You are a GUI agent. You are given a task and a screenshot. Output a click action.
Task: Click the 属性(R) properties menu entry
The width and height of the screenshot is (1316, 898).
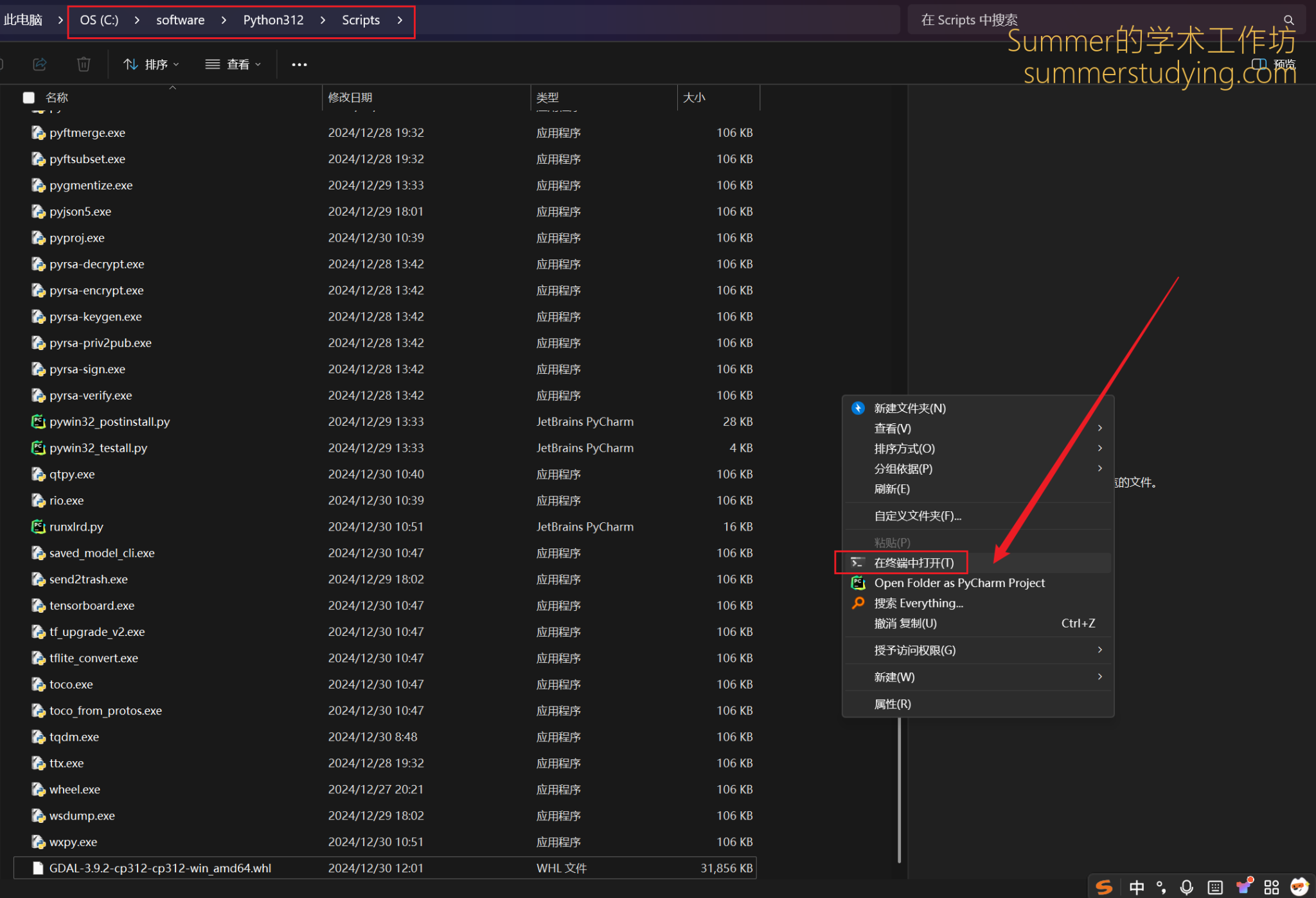coord(893,704)
